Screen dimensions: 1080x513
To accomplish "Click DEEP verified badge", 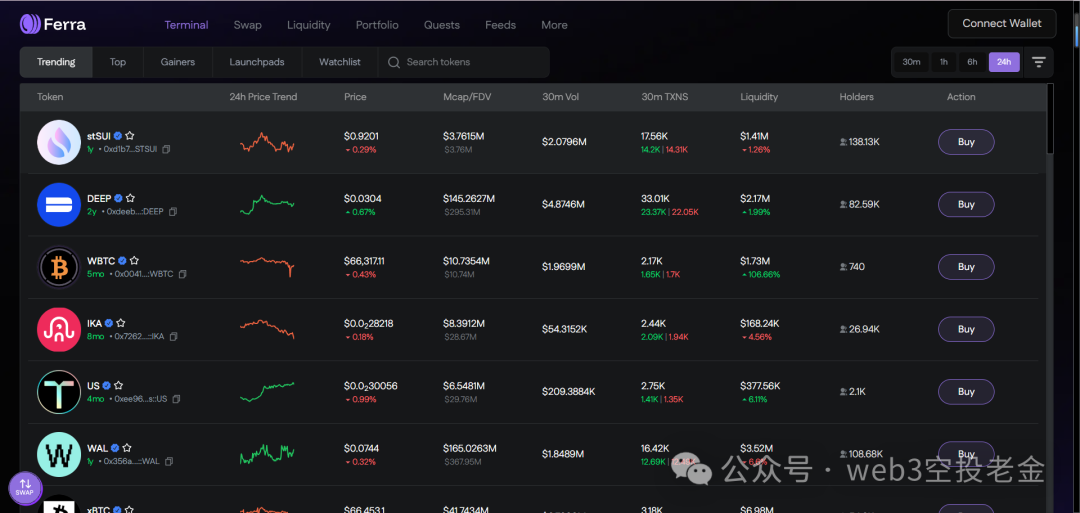I will click(x=118, y=198).
